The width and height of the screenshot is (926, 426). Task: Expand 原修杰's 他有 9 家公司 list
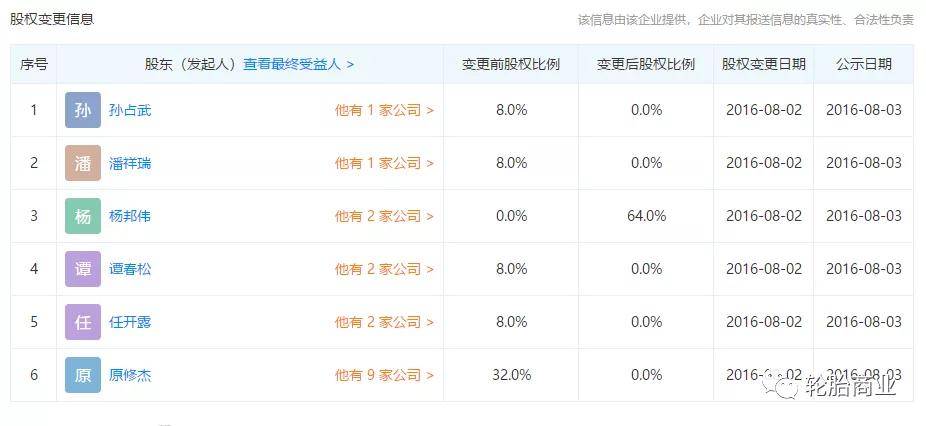pyautogui.click(x=384, y=375)
